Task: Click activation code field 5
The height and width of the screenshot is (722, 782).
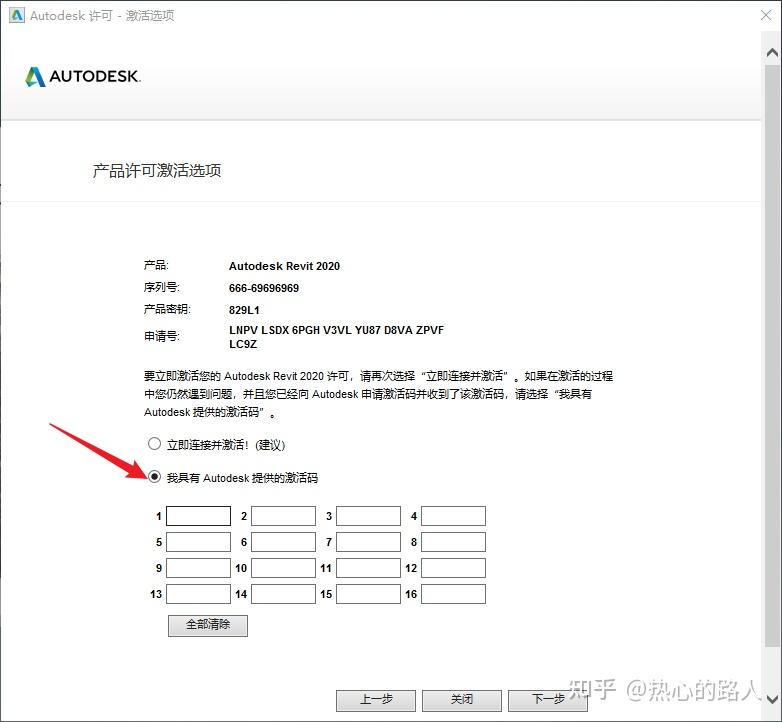Action: pos(198,542)
